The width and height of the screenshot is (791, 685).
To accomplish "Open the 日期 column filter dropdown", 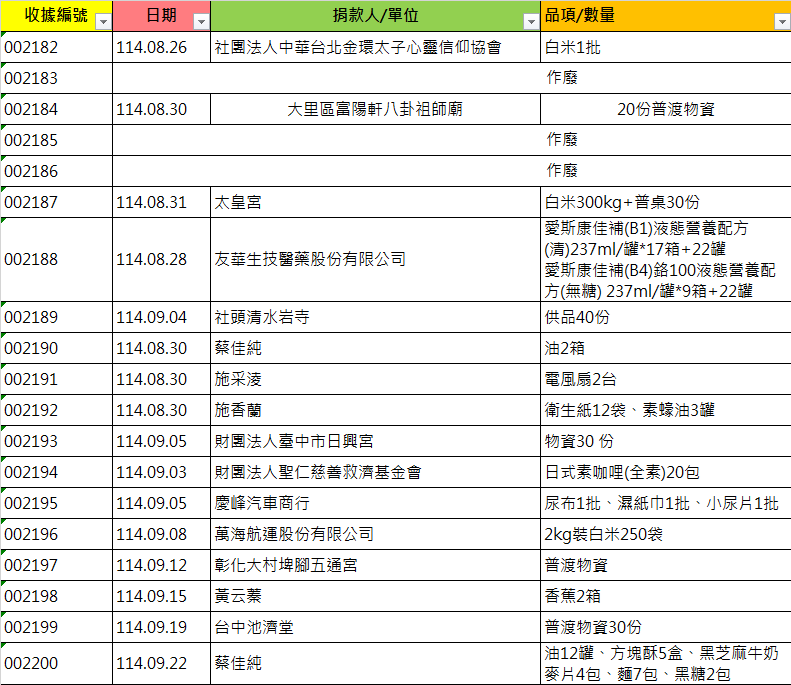I will click(201, 21).
